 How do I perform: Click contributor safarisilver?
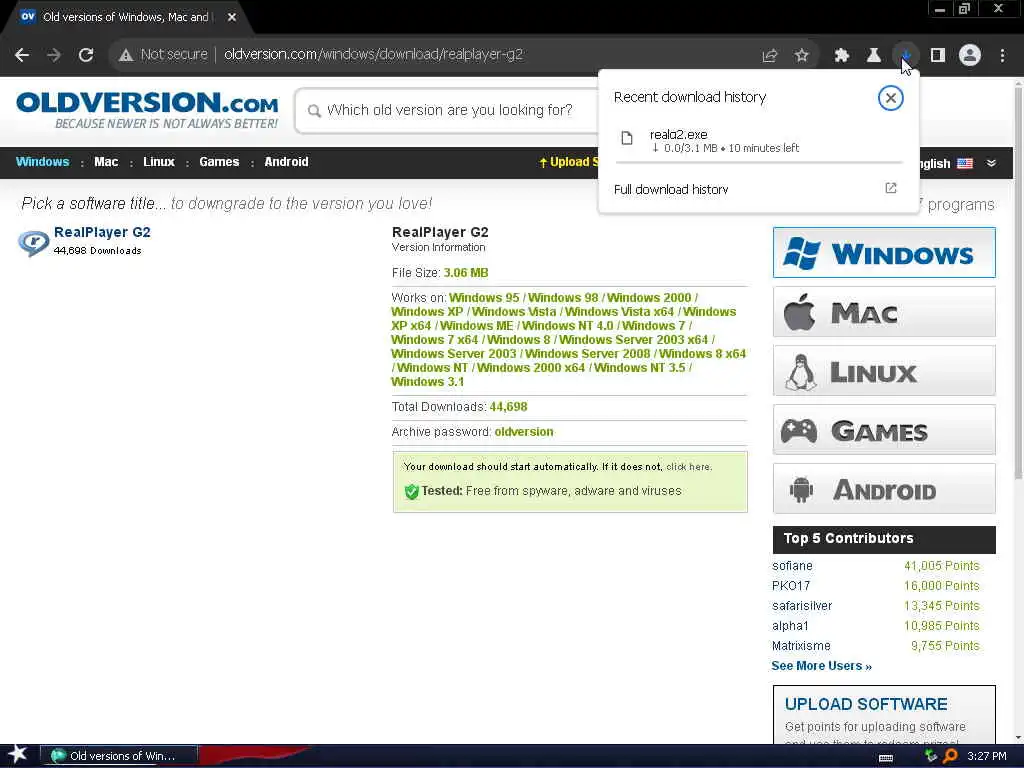click(802, 606)
